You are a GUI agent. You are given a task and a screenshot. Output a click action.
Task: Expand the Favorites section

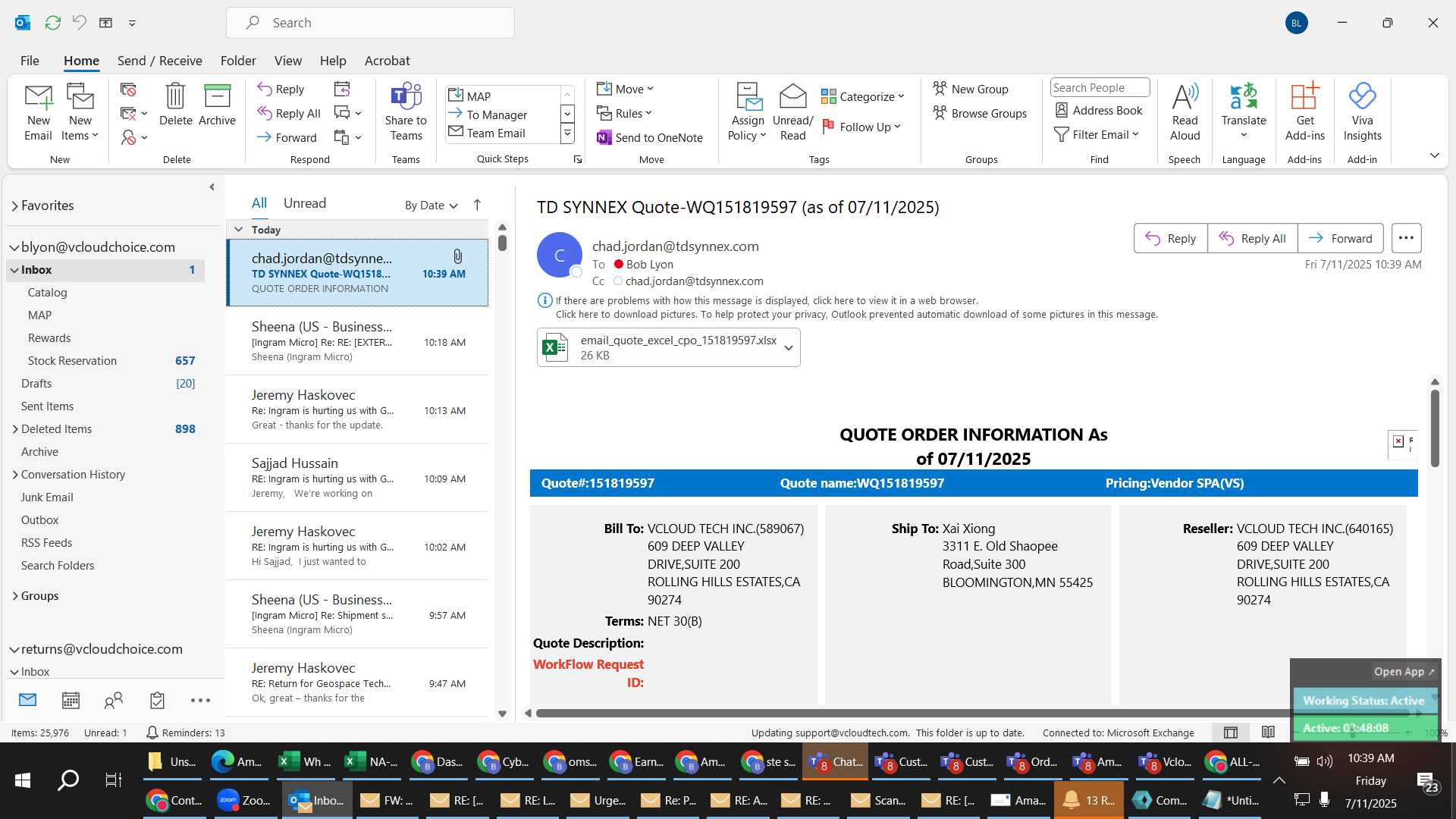[14, 206]
